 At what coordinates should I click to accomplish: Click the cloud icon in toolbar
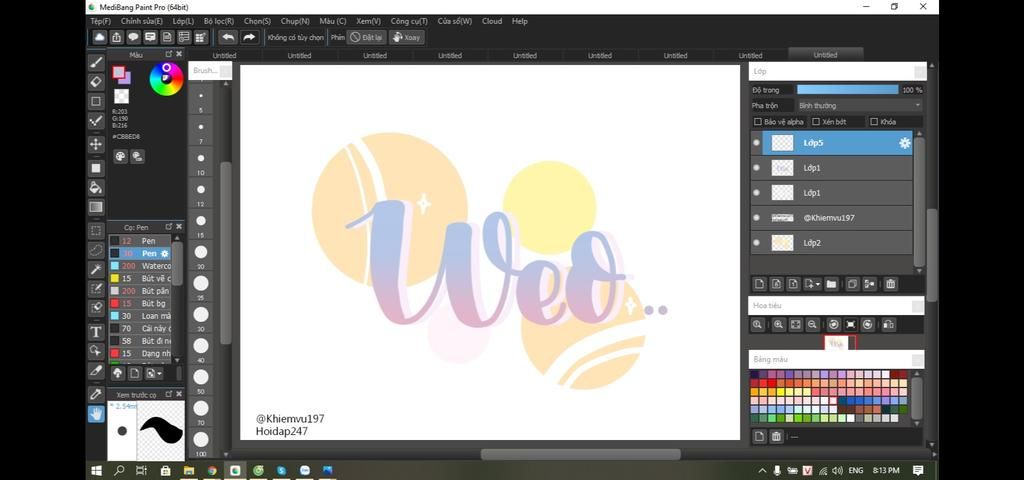click(x=99, y=37)
